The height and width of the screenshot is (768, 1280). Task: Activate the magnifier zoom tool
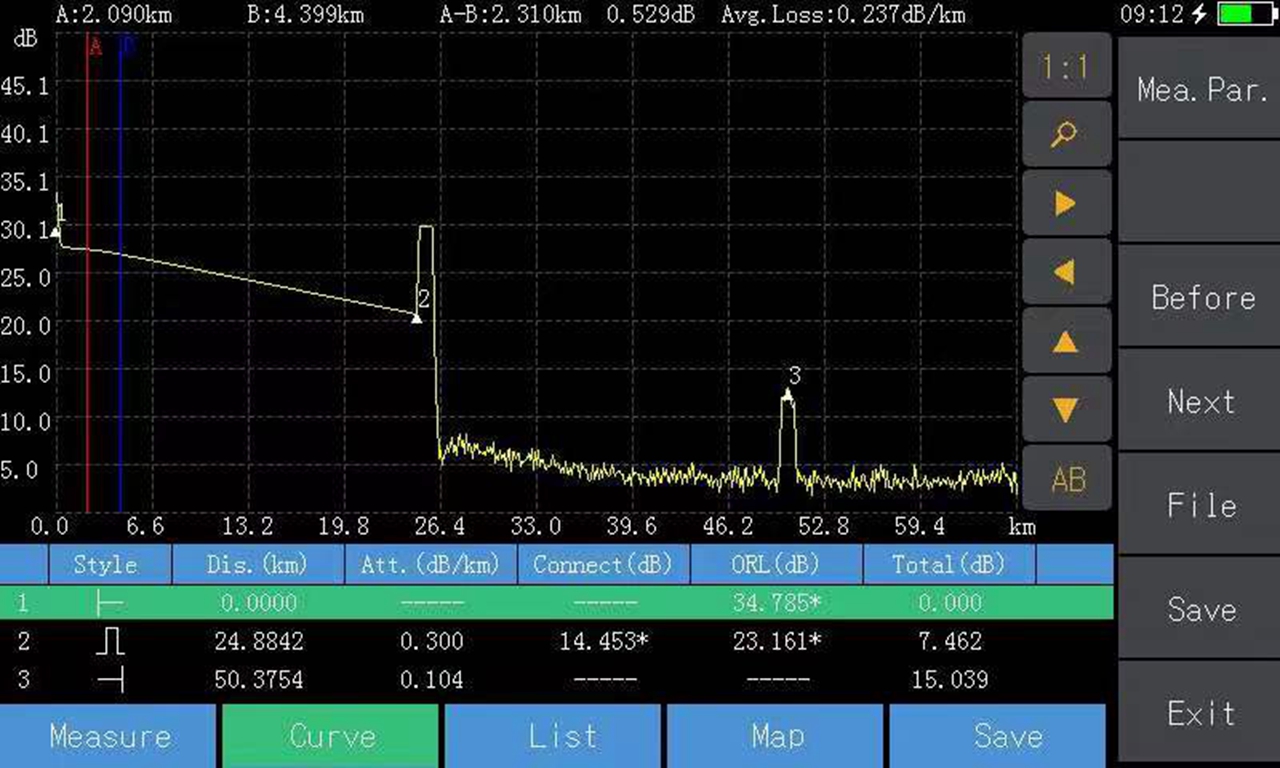pyautogui.click(x=1066, y=135)
